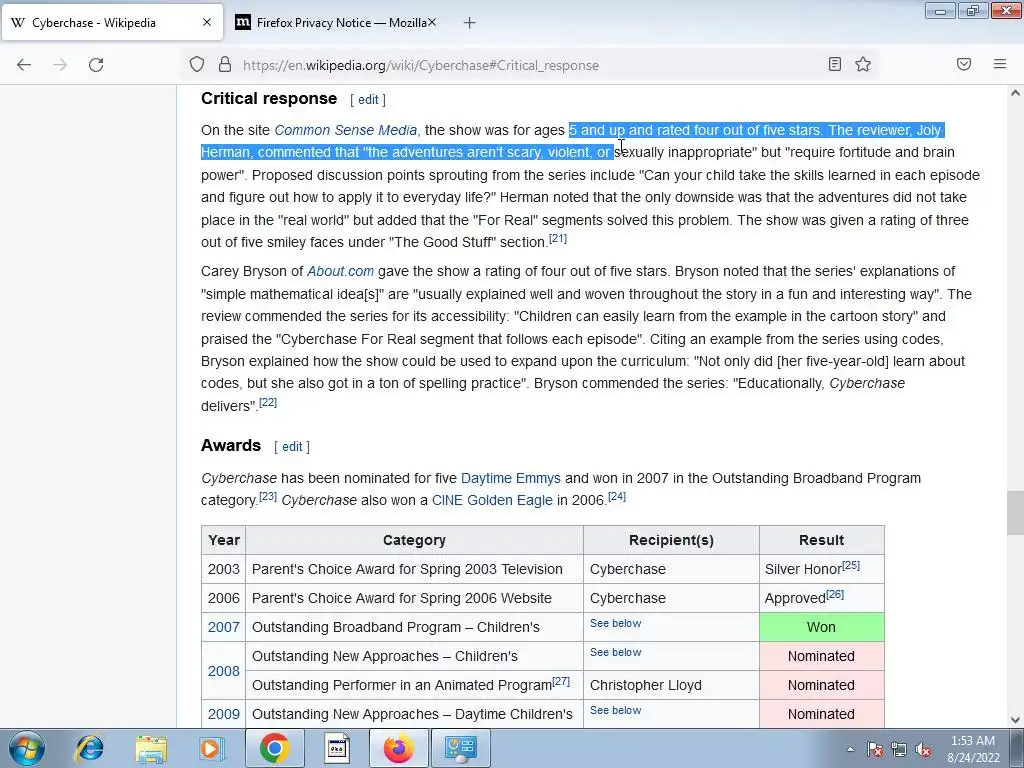Click Parent's Choice Award for Spring 2006 Website

pyautogui.click(x=402, y=598)
